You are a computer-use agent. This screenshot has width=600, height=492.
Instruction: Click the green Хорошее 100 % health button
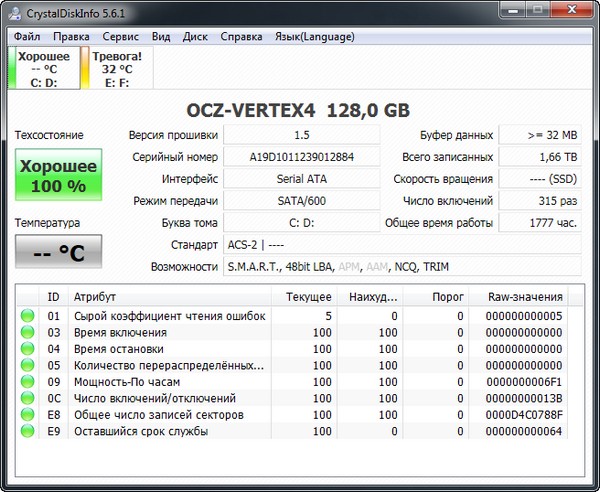click(x=58, y=176)
